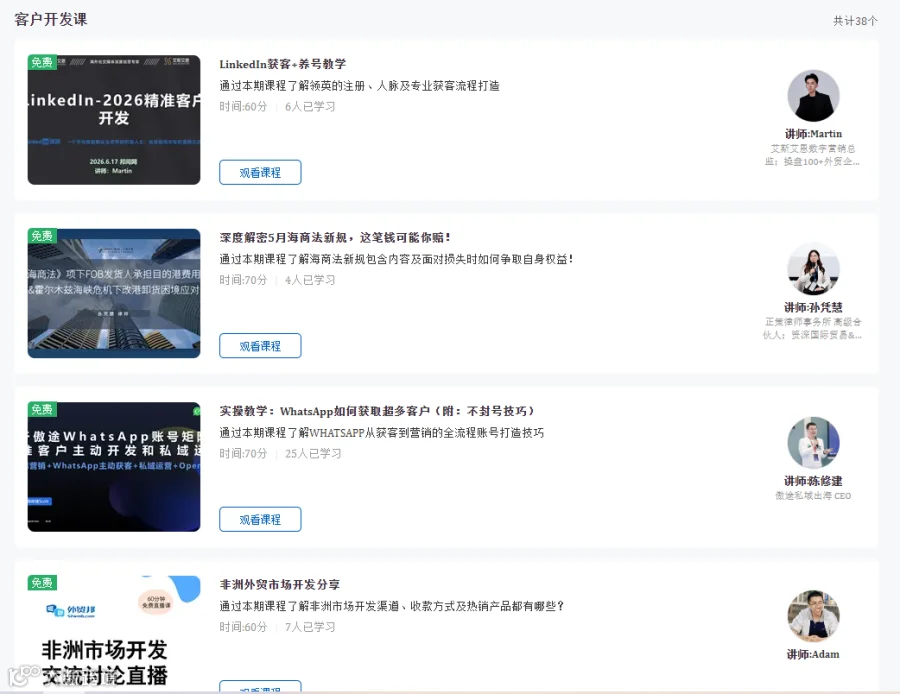Click the 免费 badge on the LinkedIn course

(42, 62)
